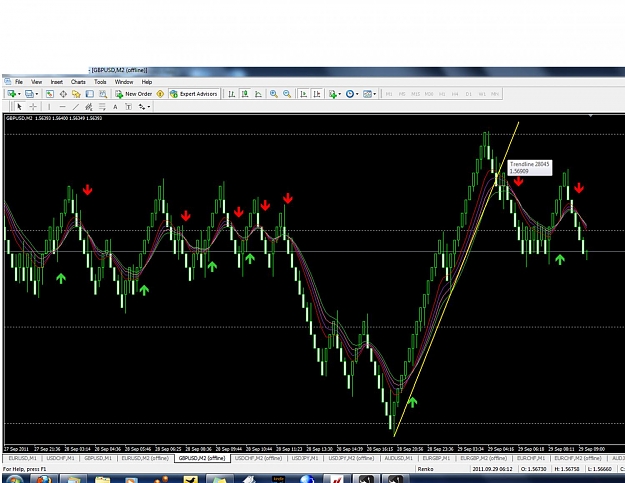Click the New Chart toolbar icon
Screen dimensions: 625x483
[x=11, y=94]
